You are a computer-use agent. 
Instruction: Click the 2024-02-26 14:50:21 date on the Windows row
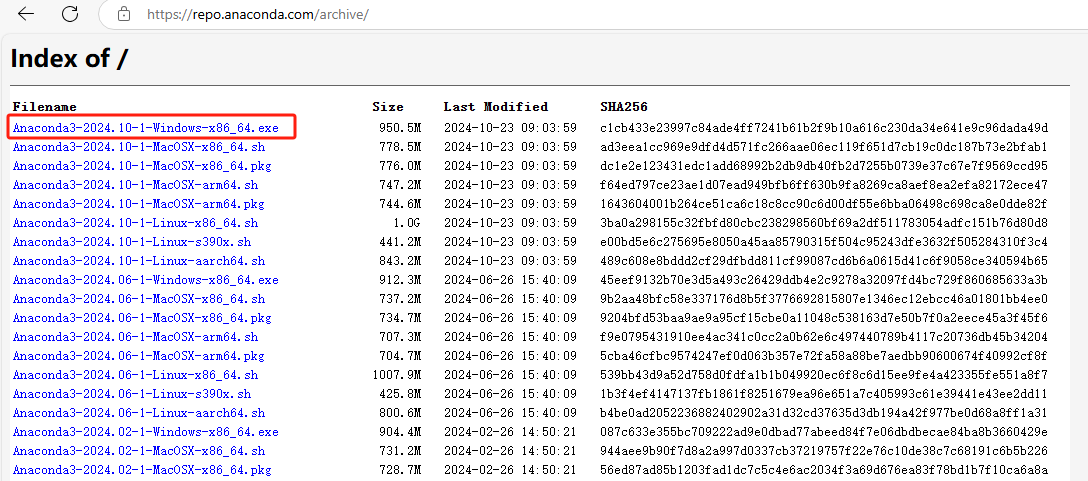(x=510, y=432)
